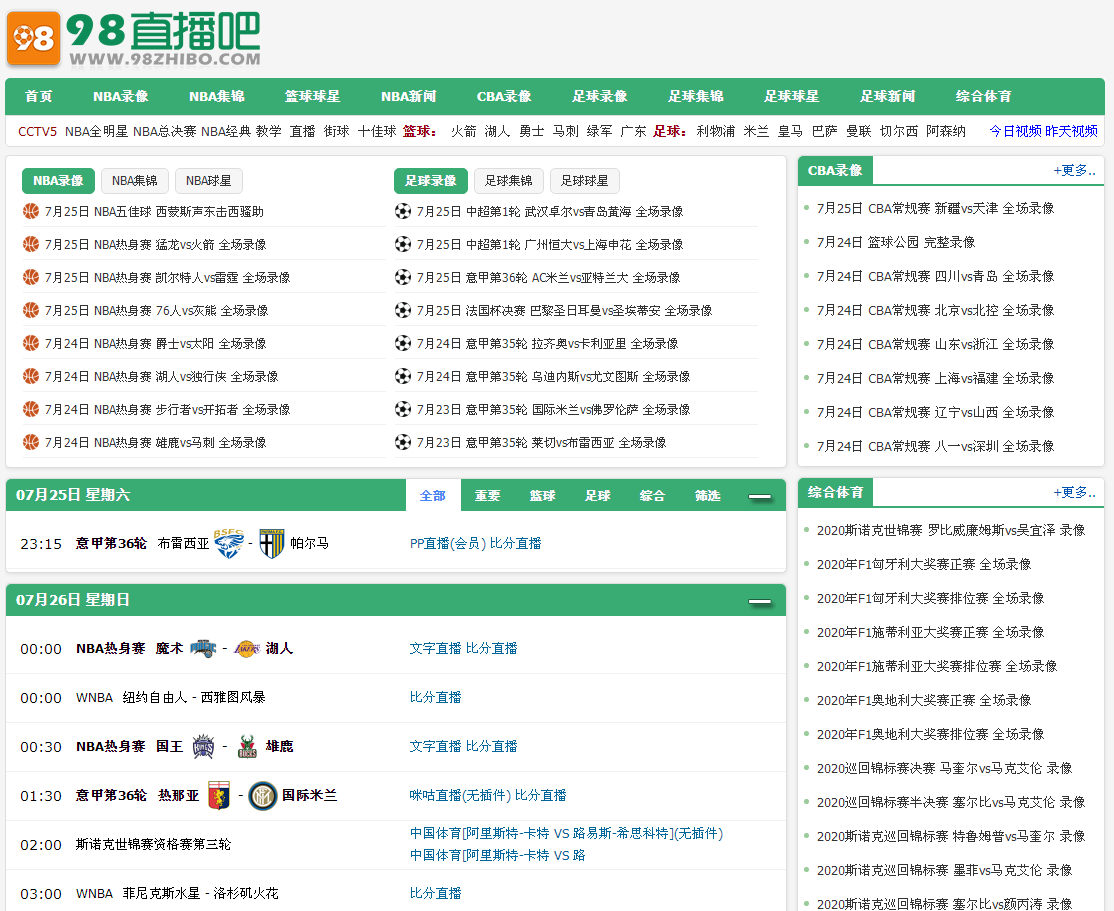This screenshot has height=911, width=1114.
Task: Open 比分直播 for 菲尼克斯水星 - 洛杉矶火花
Action: pos(436,893)
